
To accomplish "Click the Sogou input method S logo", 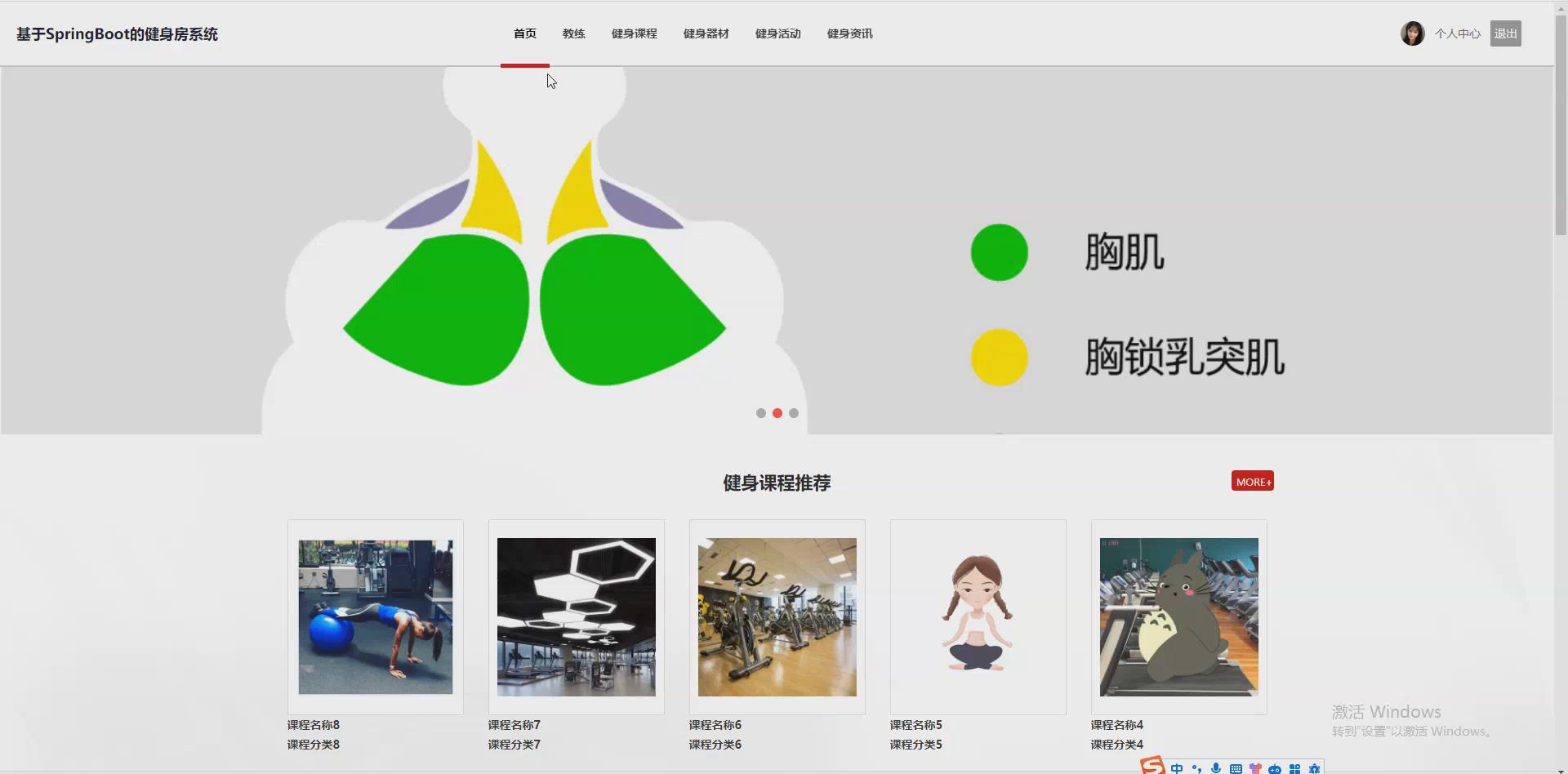I will click(1151, 767).
